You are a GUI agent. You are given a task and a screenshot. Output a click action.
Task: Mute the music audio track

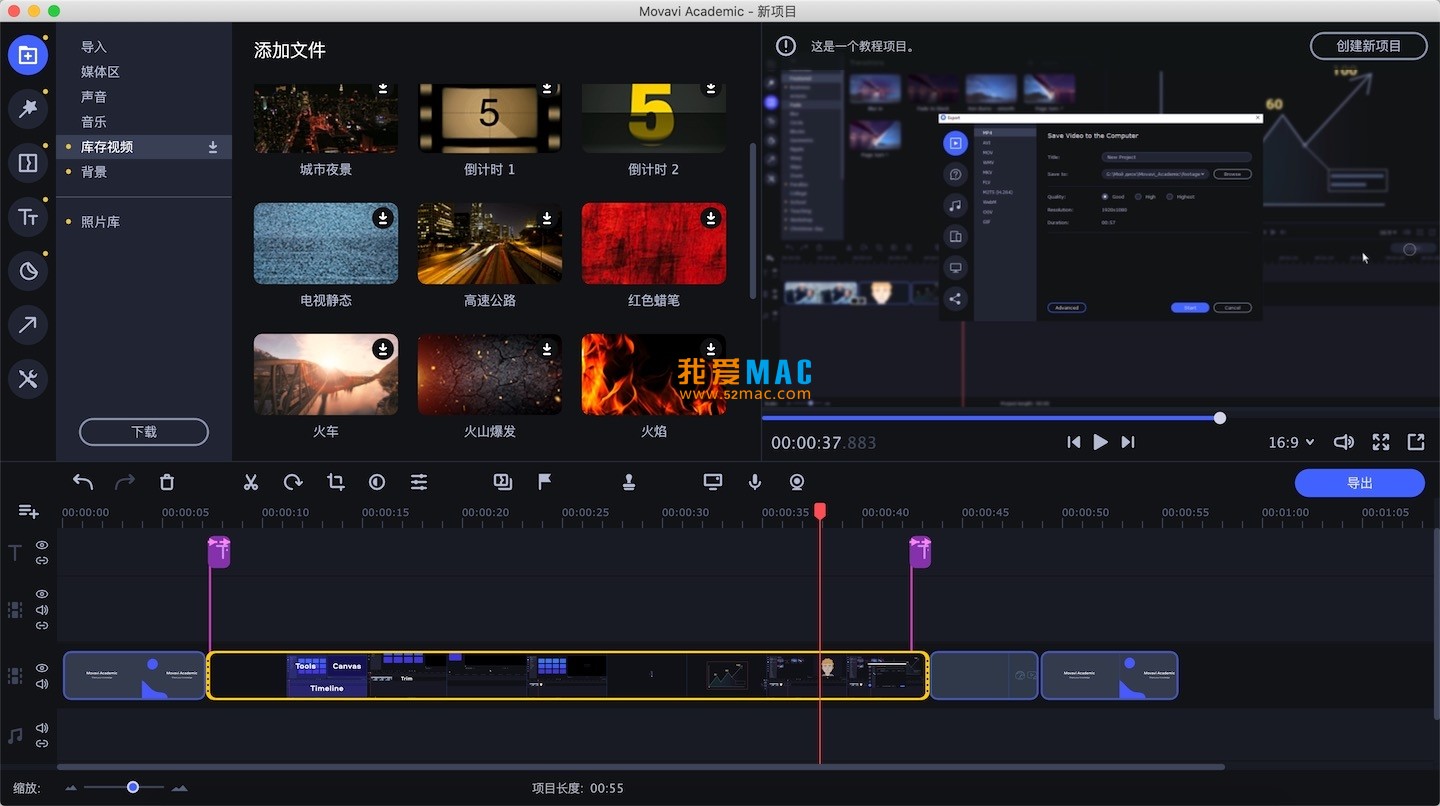point(42,728)
